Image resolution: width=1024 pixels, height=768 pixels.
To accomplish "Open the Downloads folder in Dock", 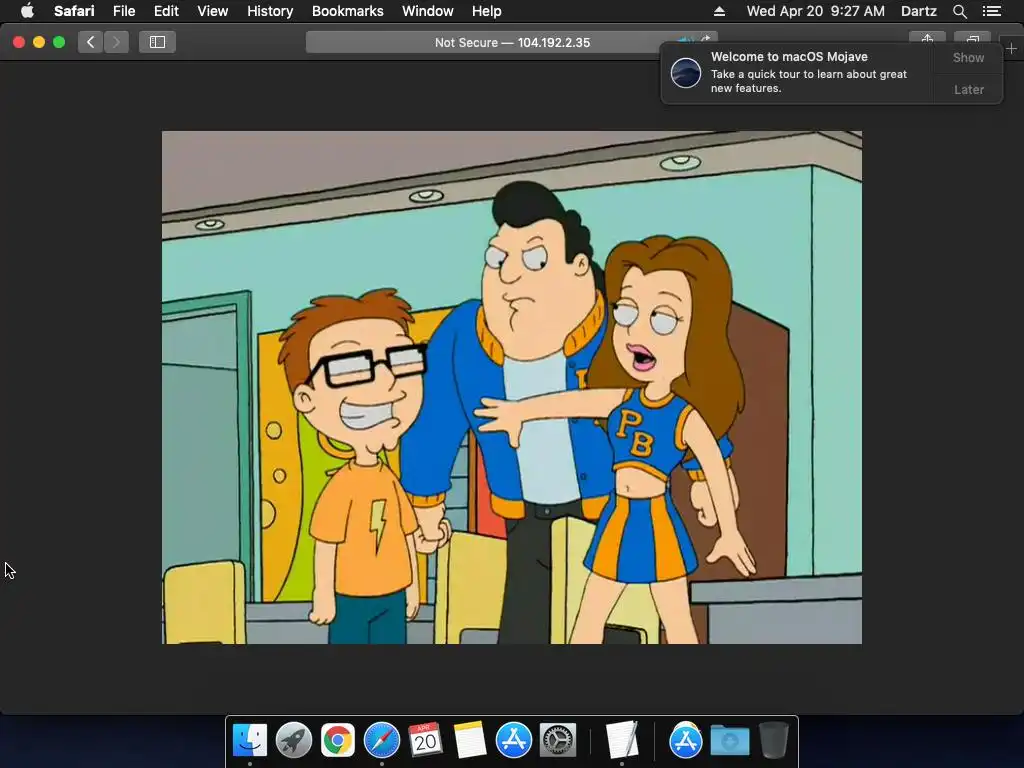I will (x=729, y=740).
